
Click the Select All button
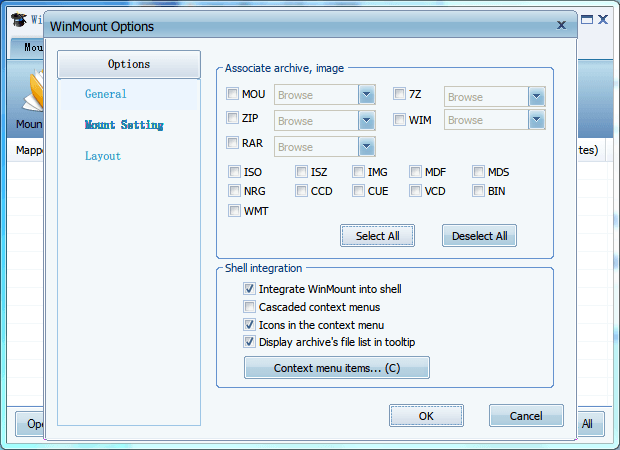pos(378,236)
